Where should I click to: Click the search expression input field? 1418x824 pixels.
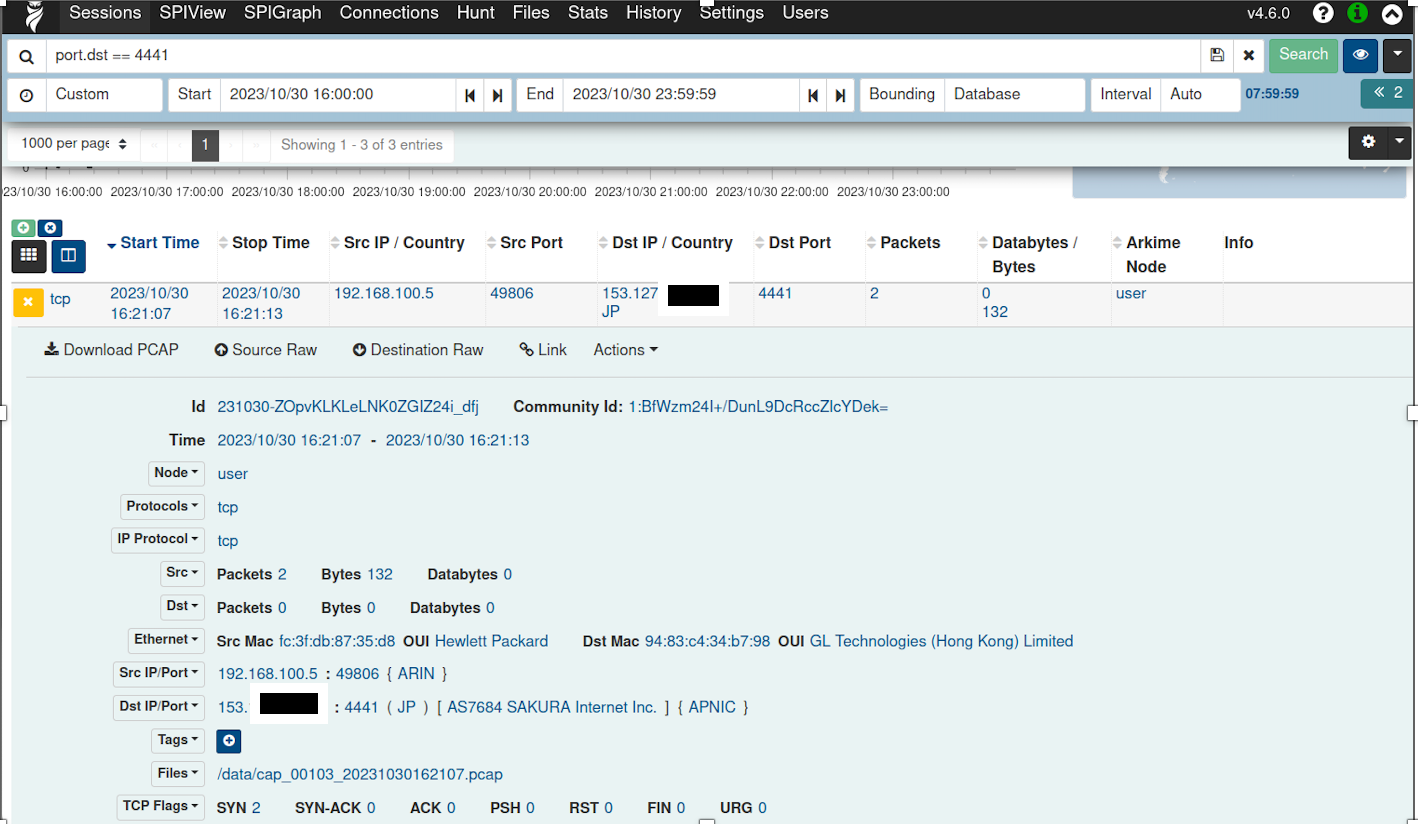pos(620,56)
